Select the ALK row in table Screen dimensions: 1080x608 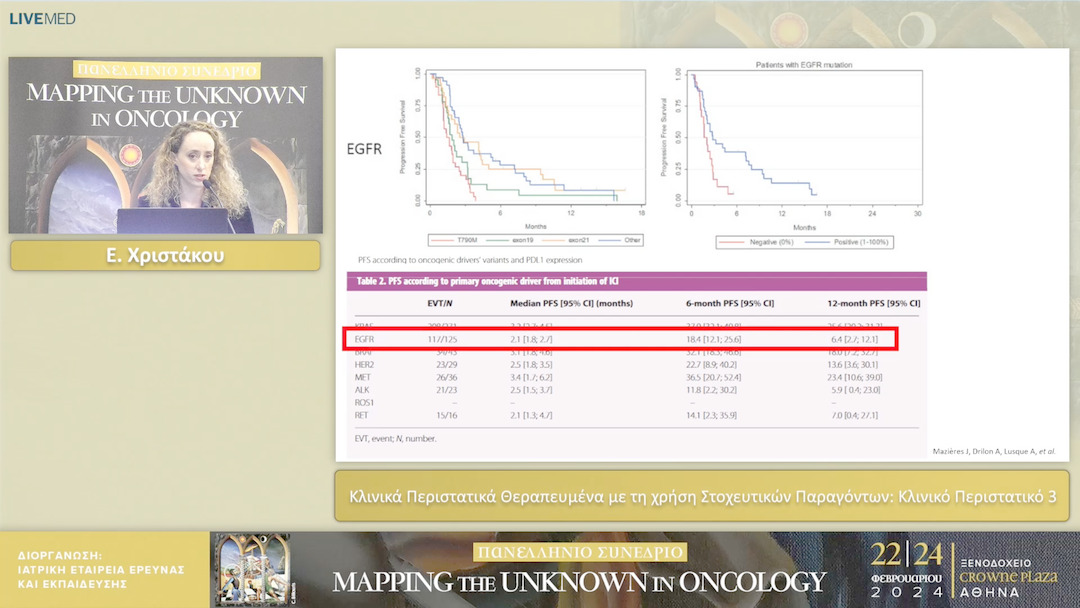click(x=620, y=389)
